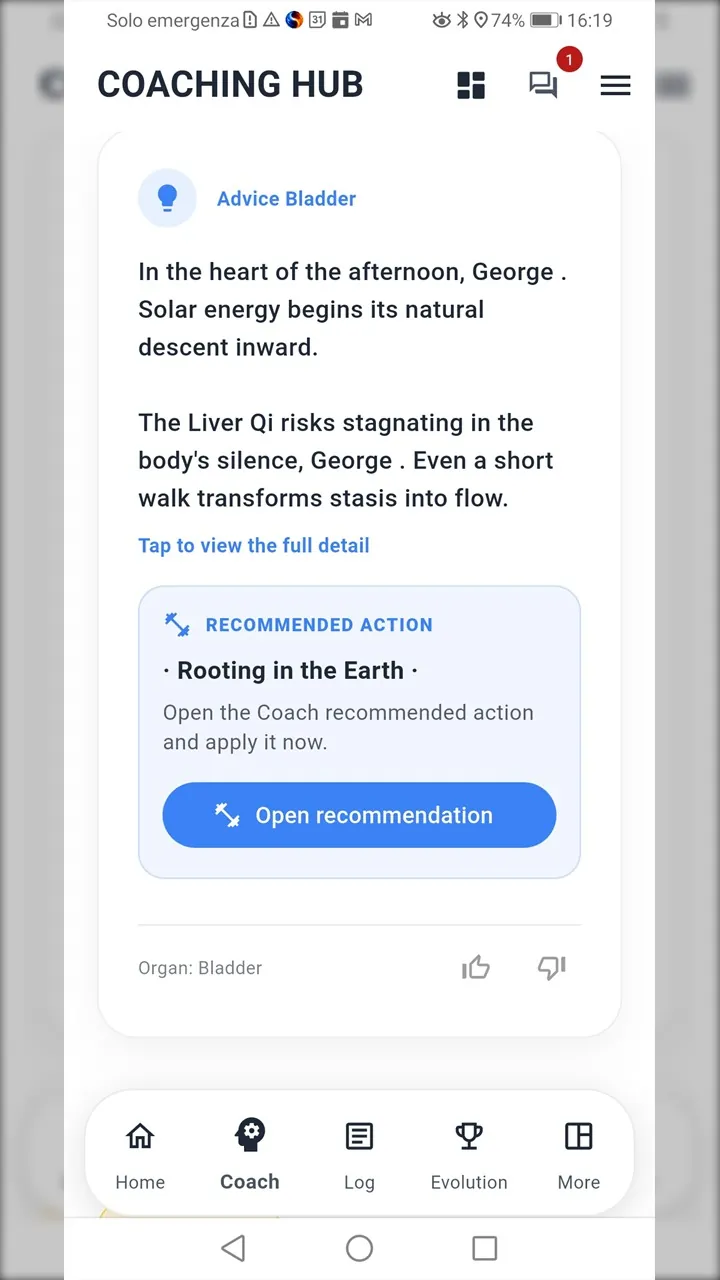
Task: Tap the Rooting in the Earth title
Action: coord(290,670)
